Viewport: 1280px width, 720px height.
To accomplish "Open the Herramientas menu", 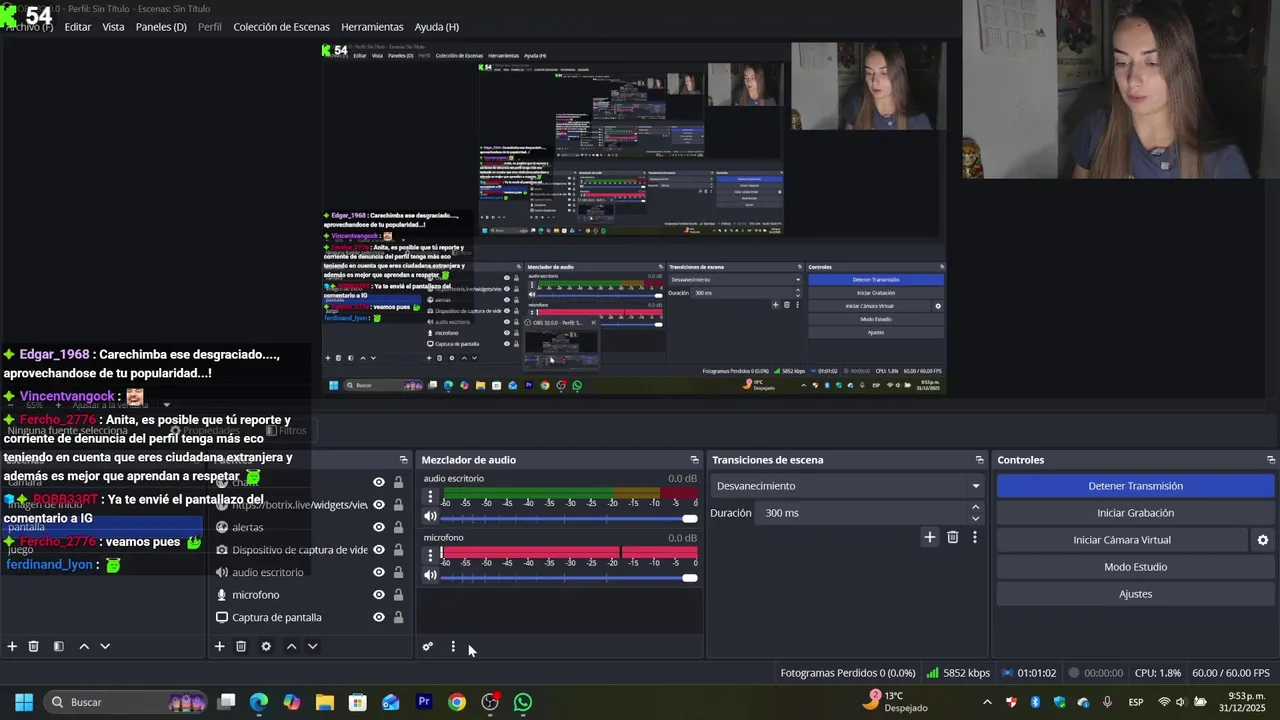I will tap(372, 27).
